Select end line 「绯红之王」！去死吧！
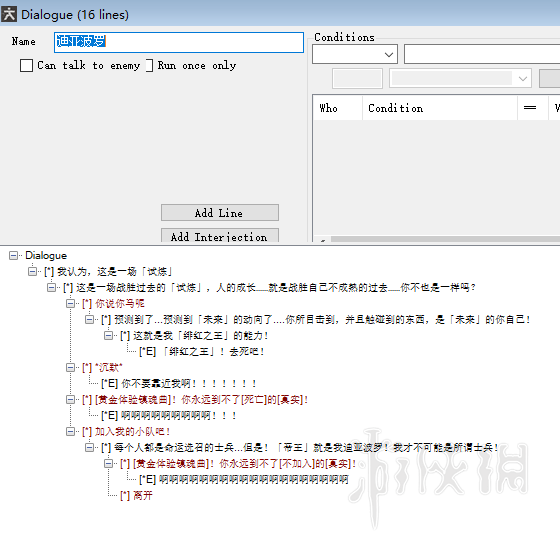The height and width of the screenshot is (540, 560). (x=201, y=351)
